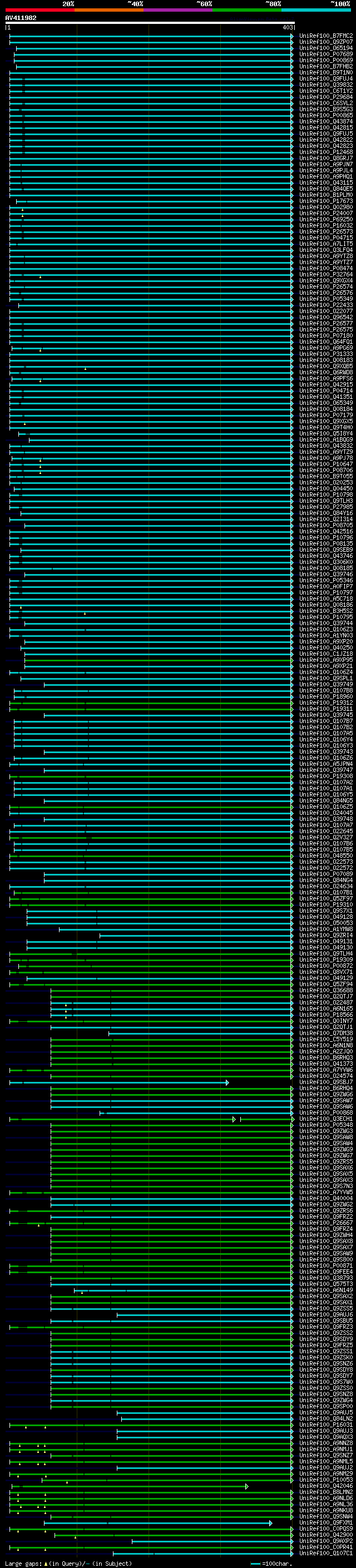Select the green ~80% identity color segment
The width and height of the screenshot is (356, 1568).
tap(246, 11)
